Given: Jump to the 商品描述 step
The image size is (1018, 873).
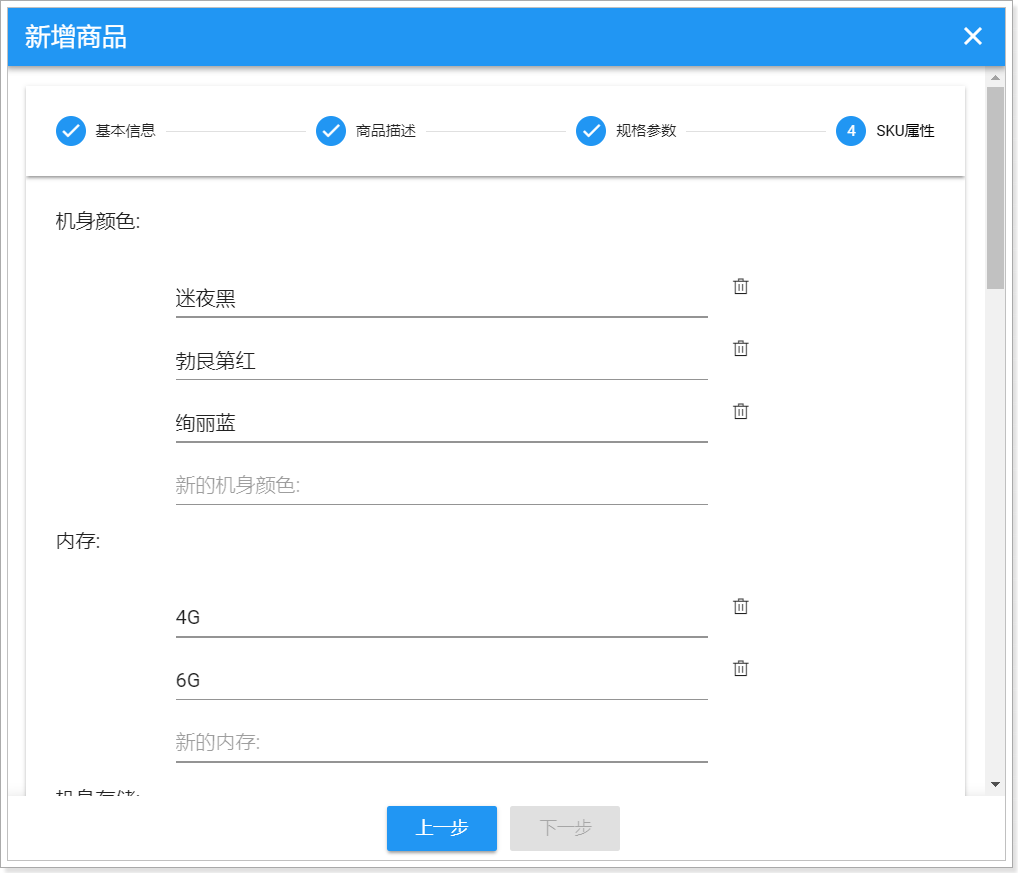Looking at the screenshot, I should (366, 131).
